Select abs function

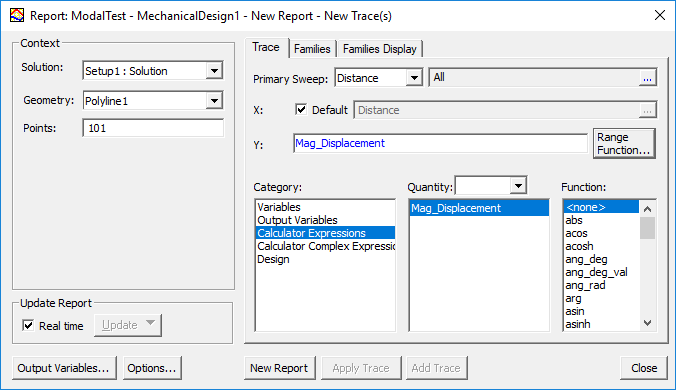(601, 220)
